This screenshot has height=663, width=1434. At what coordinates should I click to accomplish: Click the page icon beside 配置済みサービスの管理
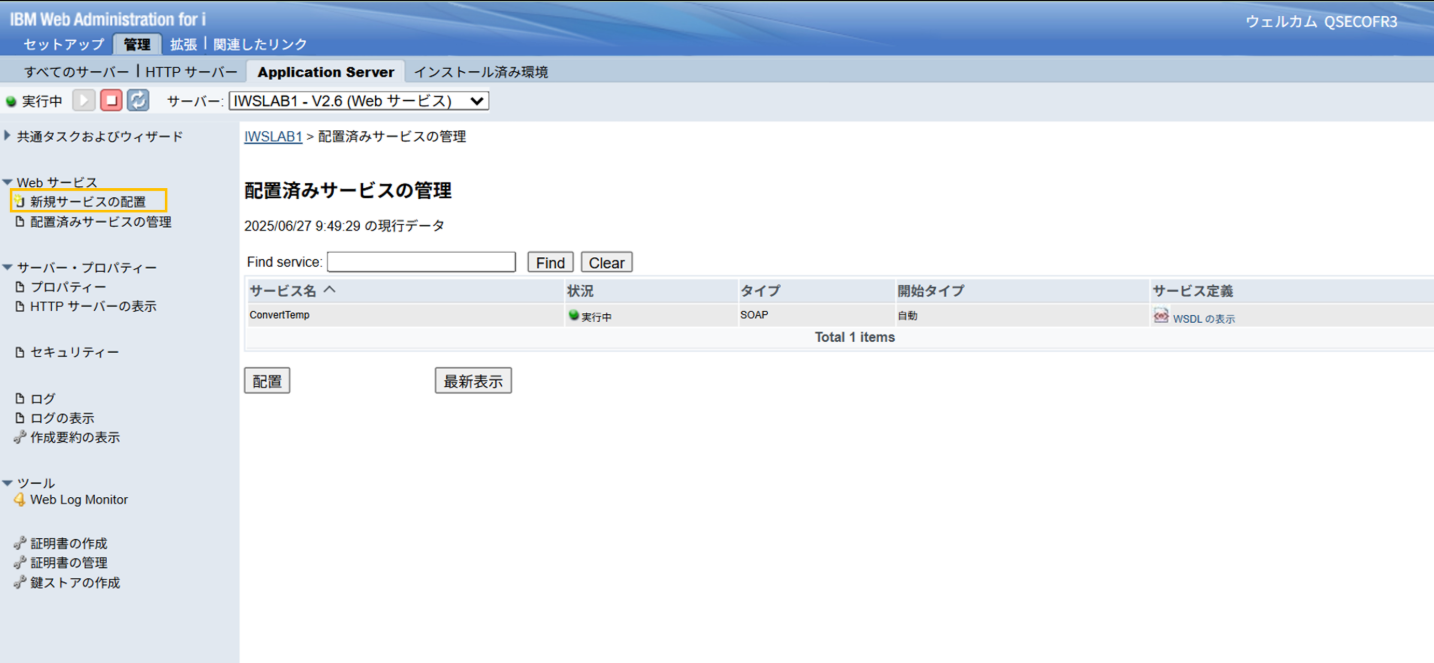[x=20, y=222]
